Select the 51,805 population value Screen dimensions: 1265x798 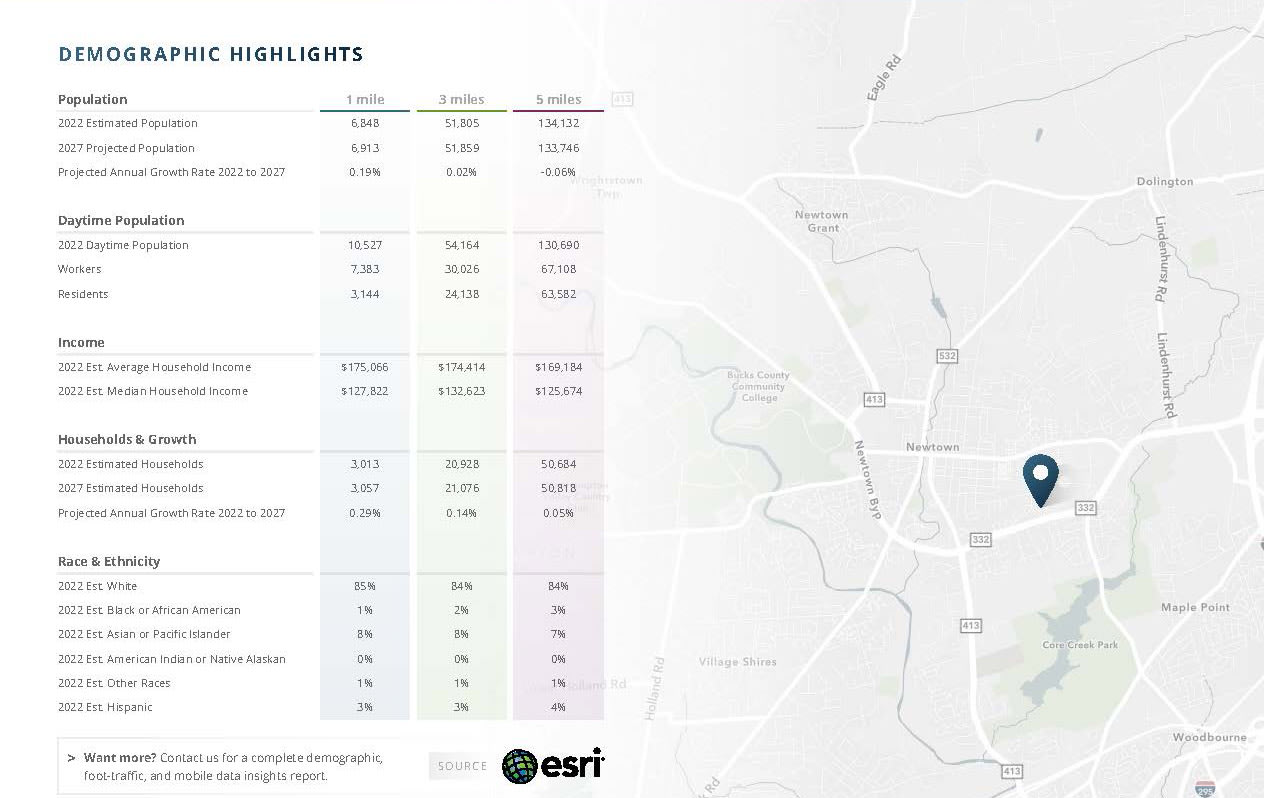click(x=461, y=123)
